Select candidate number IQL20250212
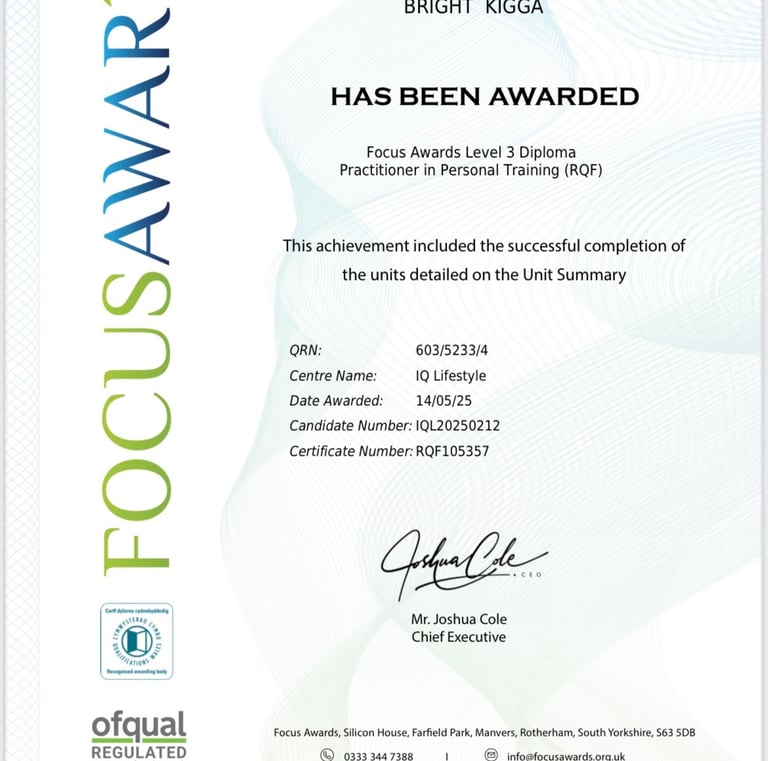This screenshot has height=761, width=768. (457, 426)
